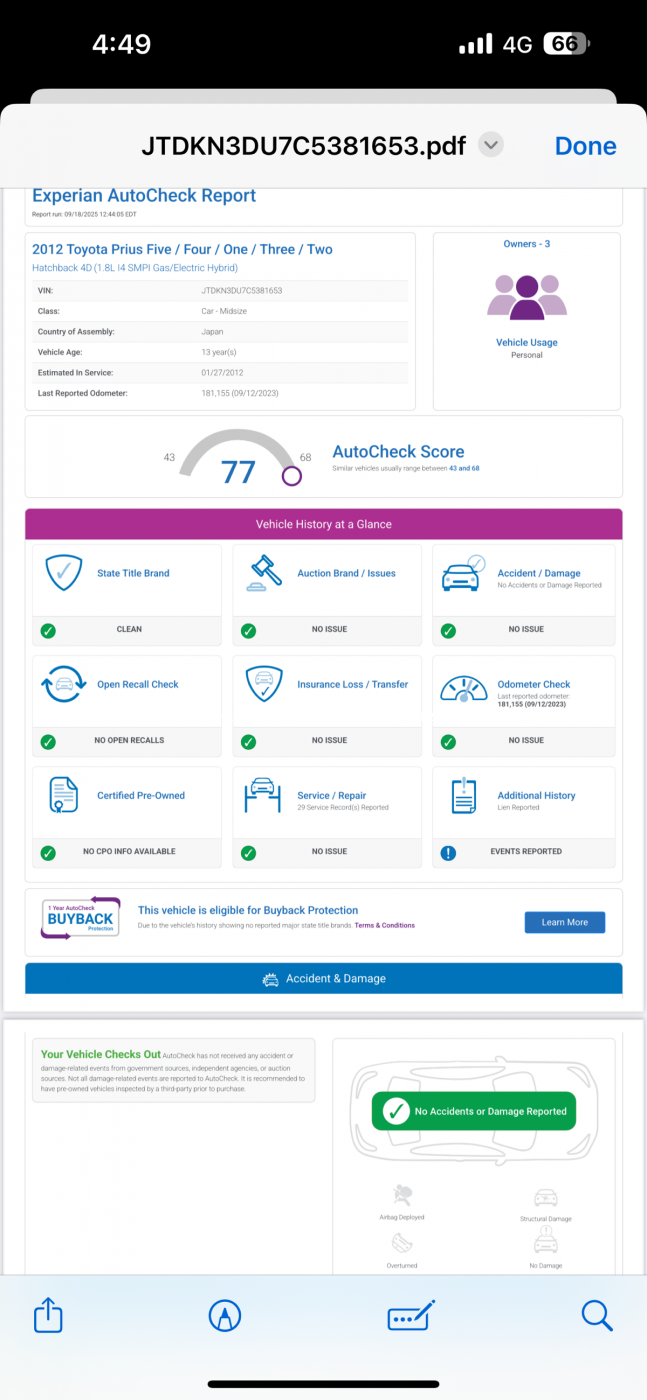Viewport: 647px width, 1400px height.
Task: Tap blue alert beside EVENTS REPORTED
Action: tap(449, 852)
